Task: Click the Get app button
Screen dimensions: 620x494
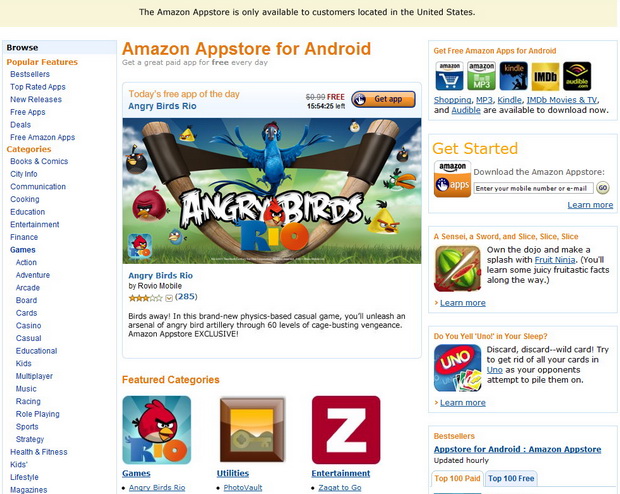Action: [x=383, y=99]
